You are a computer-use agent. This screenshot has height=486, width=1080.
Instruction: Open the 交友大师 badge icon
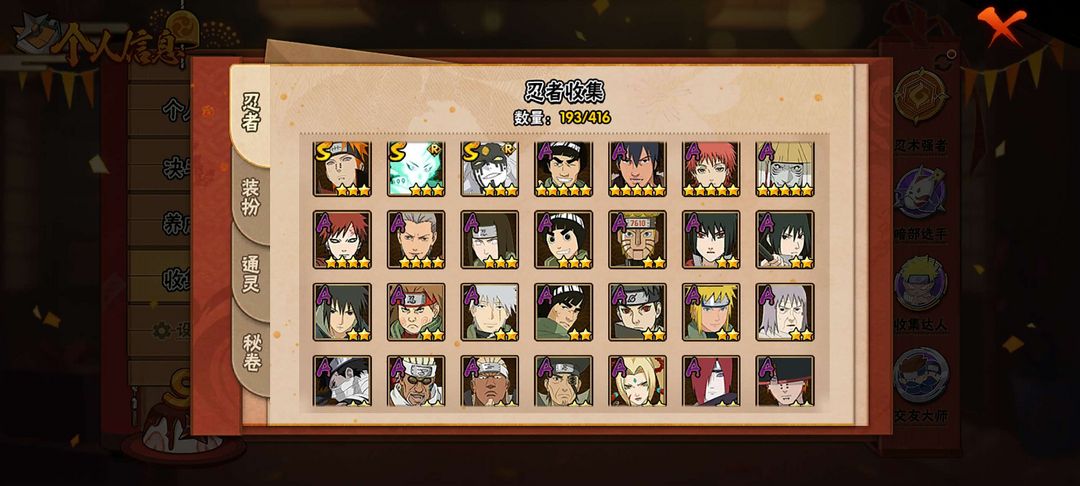(x=921, y=374)
